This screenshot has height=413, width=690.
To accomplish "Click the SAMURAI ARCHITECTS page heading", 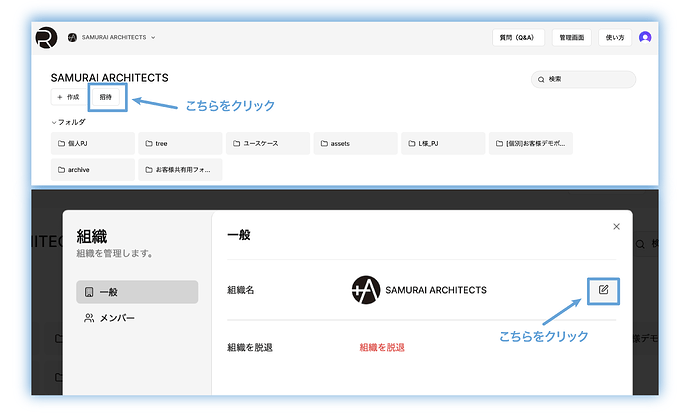I will (109, 78).
